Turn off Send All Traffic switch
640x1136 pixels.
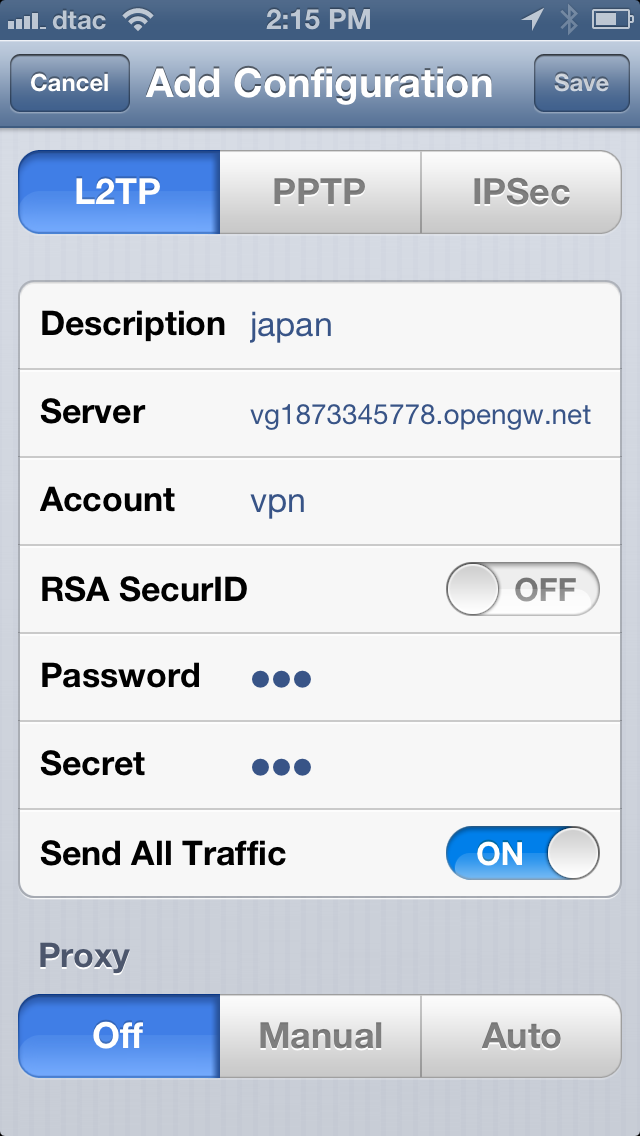click(x=523, y=853)
